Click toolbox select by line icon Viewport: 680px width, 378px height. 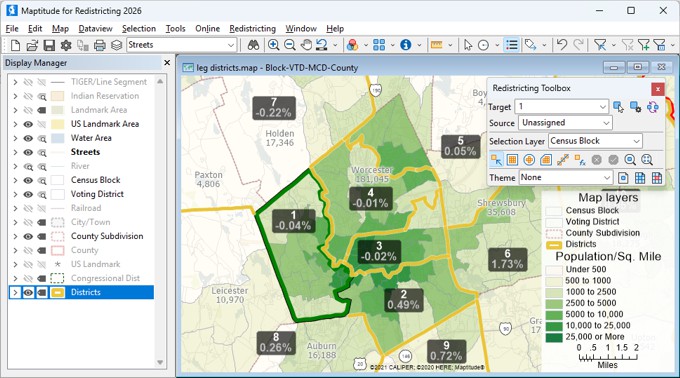coord(563,160)
